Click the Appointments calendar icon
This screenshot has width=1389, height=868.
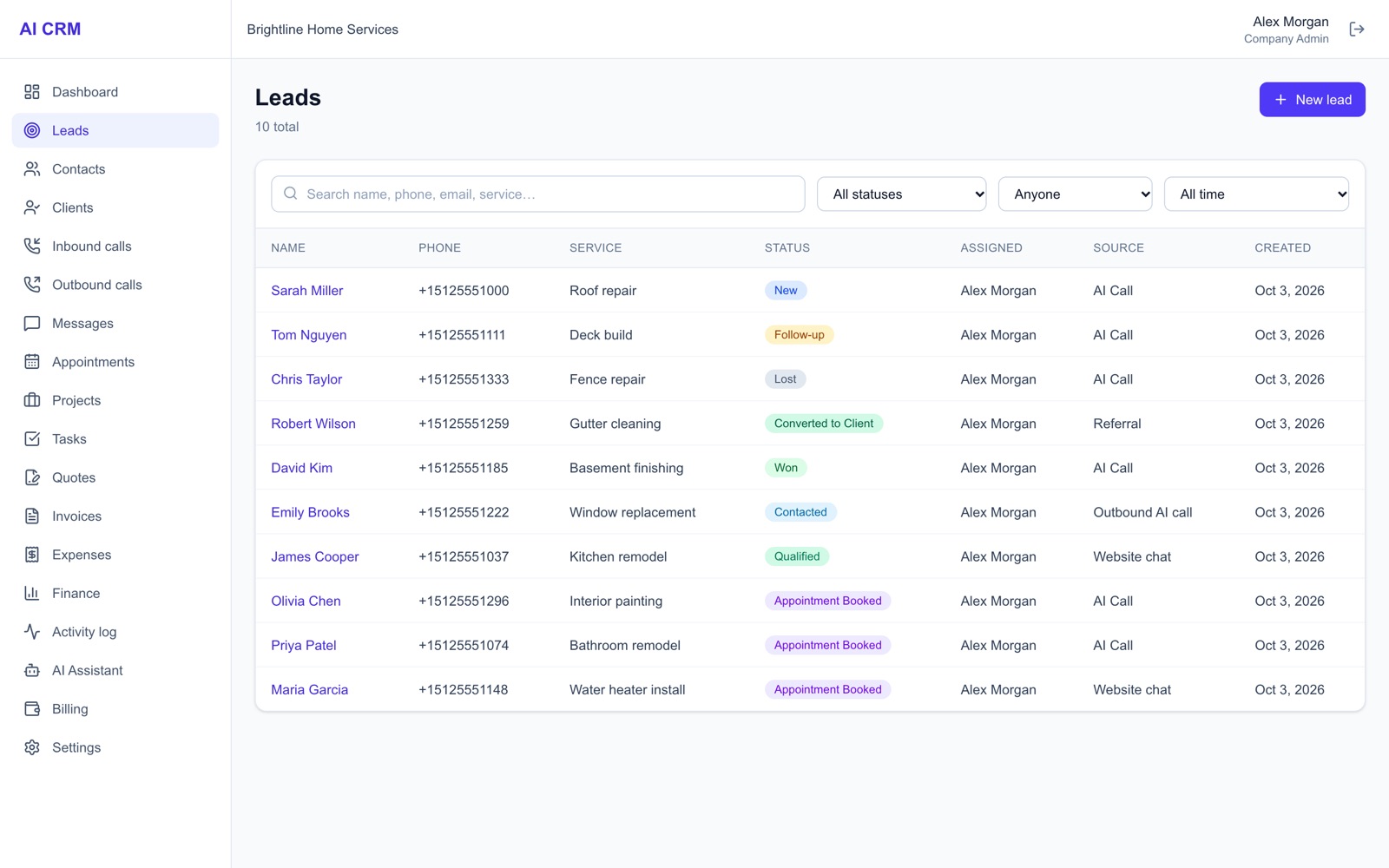[32, 362]
